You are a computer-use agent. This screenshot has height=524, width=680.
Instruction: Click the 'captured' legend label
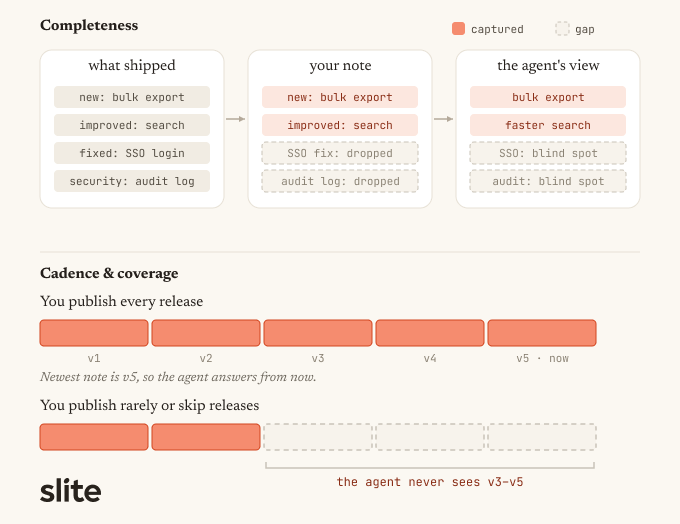click(x=497, y=29)
